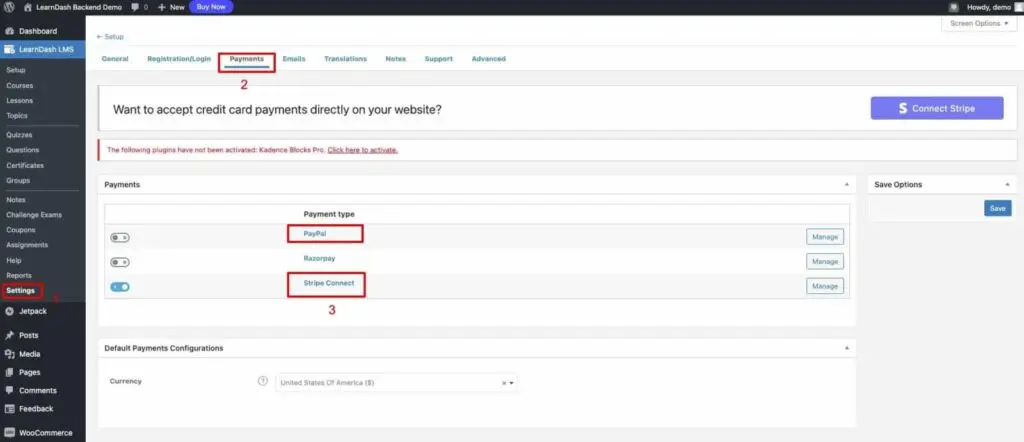
Task: Open Reports in the sidebar
Action: (x=19, y=275)
